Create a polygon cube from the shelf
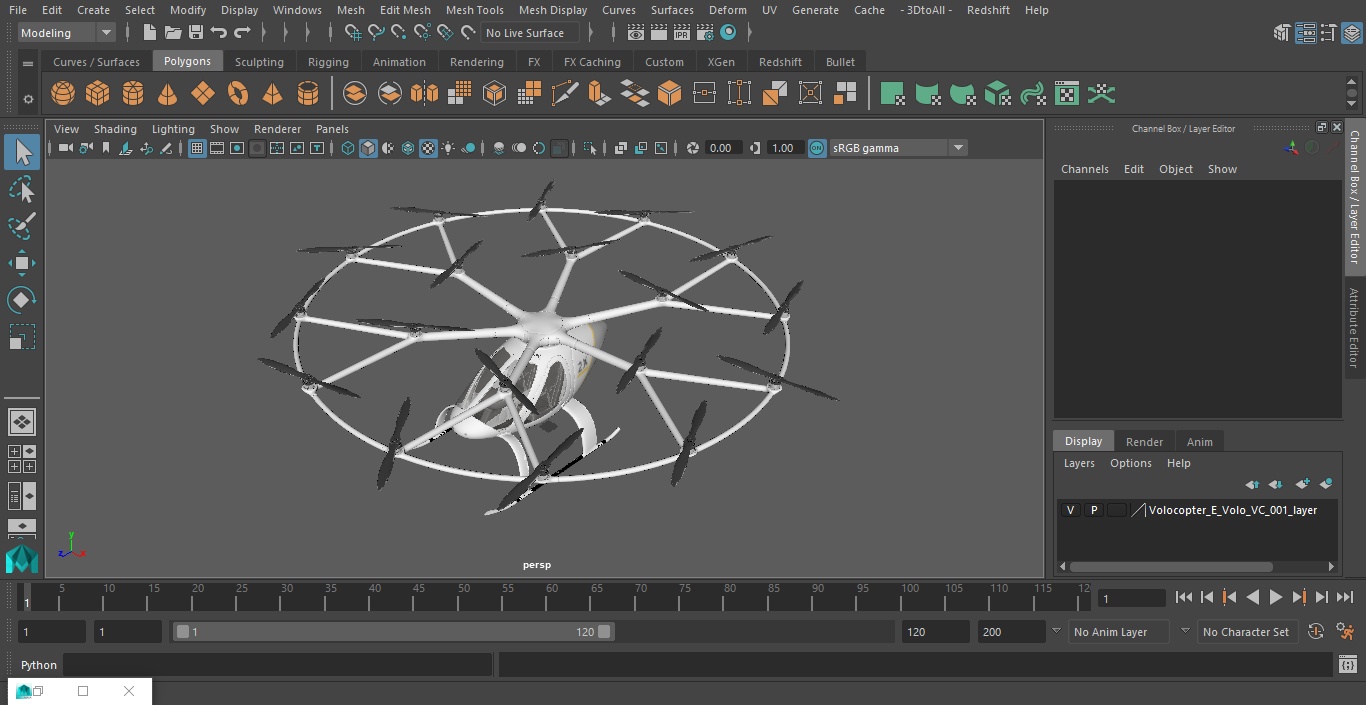The width and height of the screenshot is (1366, 705). (98, 94)
